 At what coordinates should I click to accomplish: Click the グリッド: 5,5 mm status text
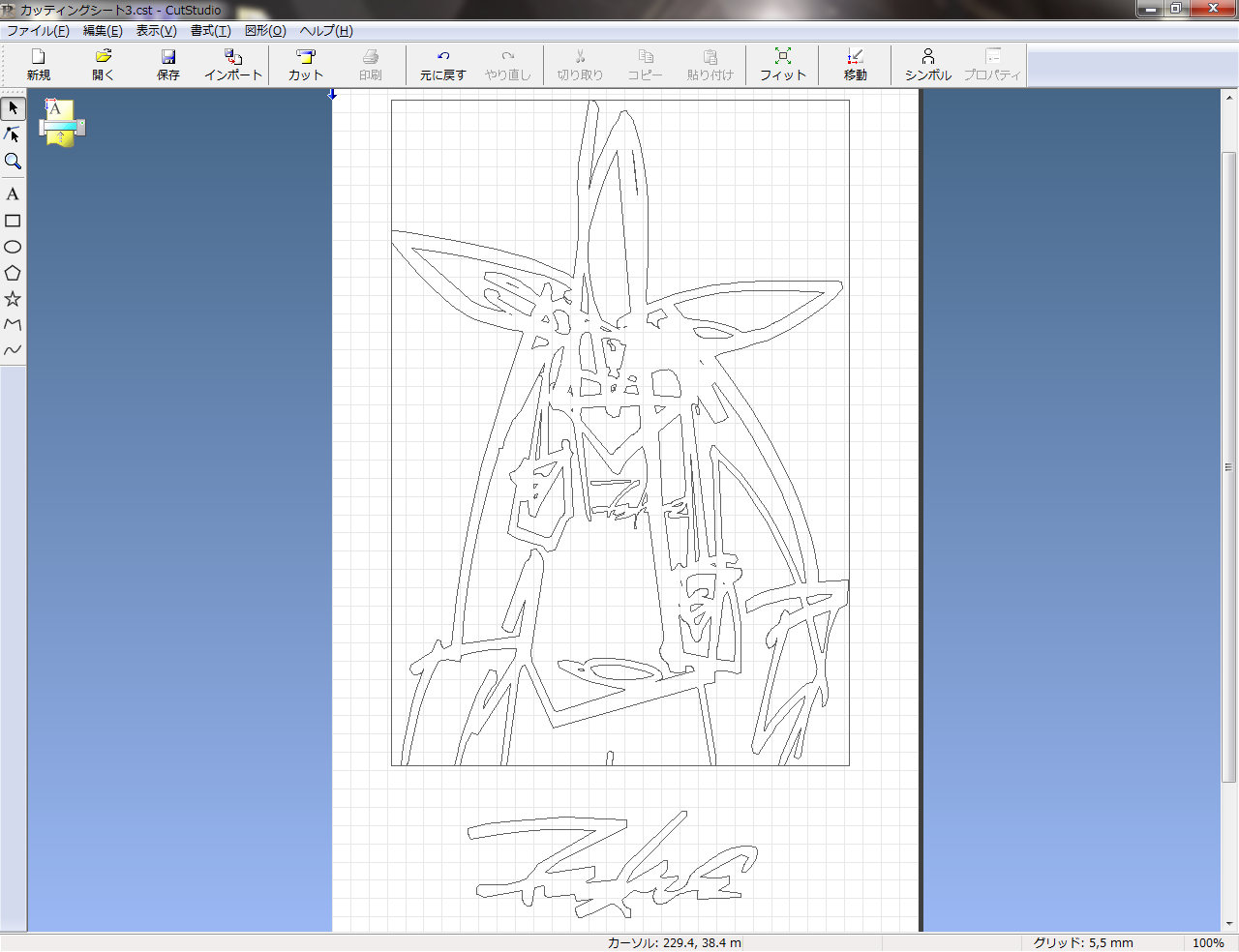(x=1082, y=942)
